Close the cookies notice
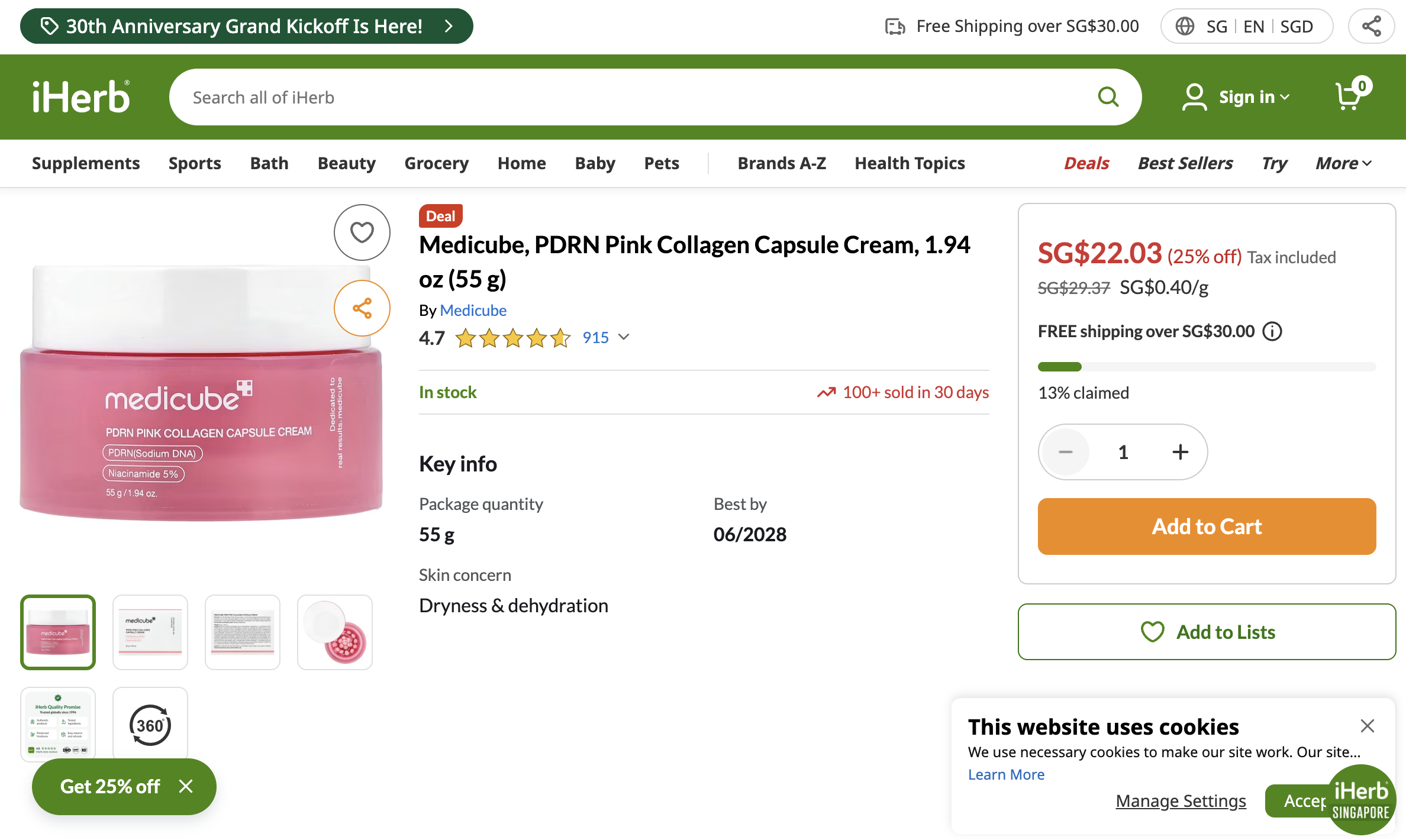The width and height of the screenshot is (1406, 840). click(1367, 726)
